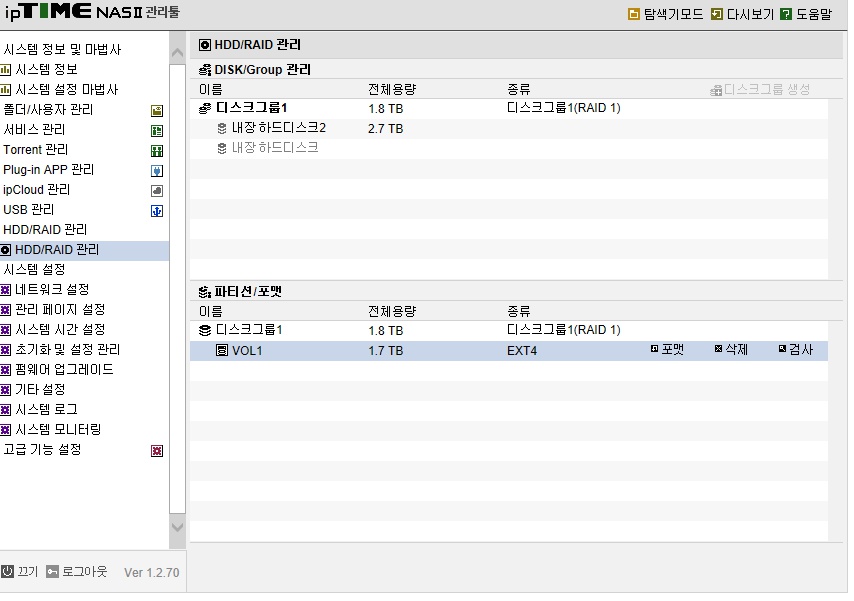Open 탐색기모드 in the top bar
Screen dimensions: 854x601
pos(666,14)
